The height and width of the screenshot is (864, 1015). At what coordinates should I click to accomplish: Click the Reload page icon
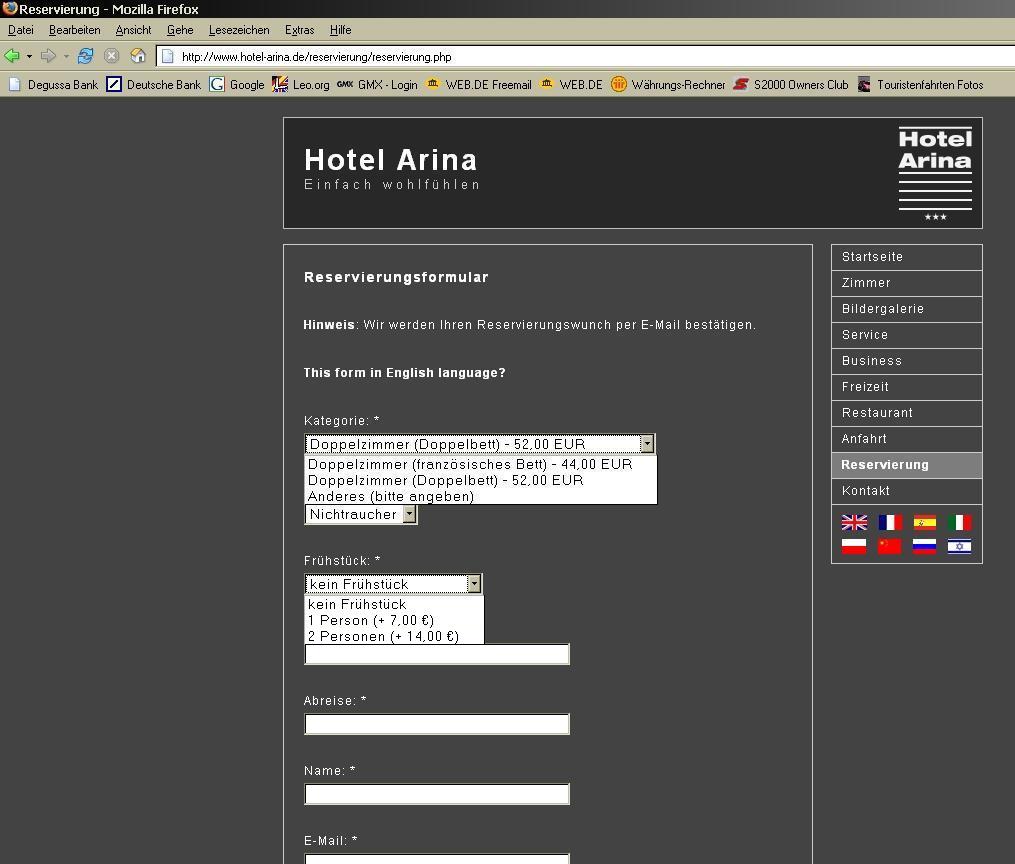click(x=85, y=56)
